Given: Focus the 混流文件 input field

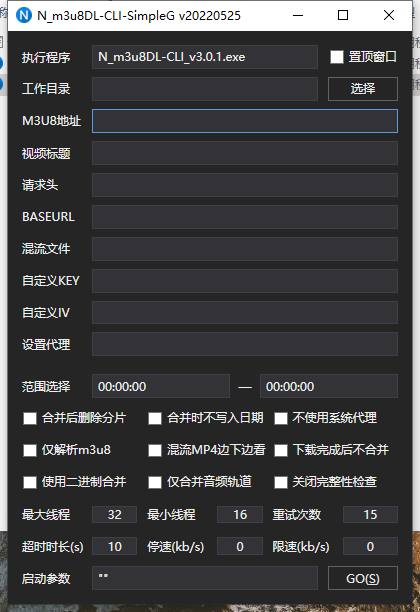Looking at the screenshot, I should point(245,249).
